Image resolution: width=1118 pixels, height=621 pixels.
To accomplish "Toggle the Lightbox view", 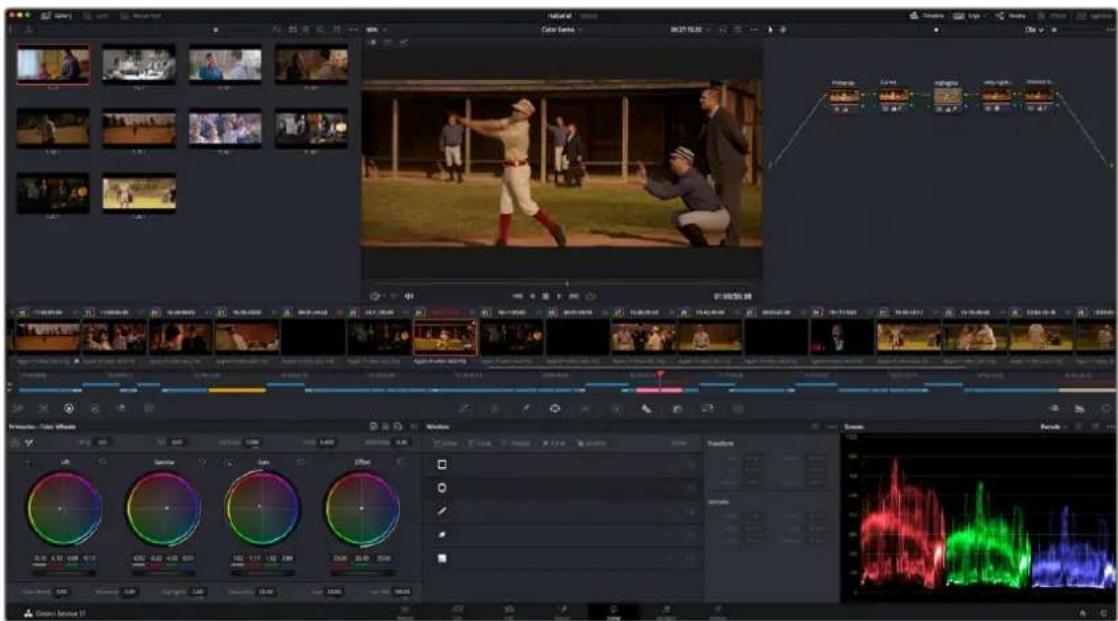I will [1096, 16].
